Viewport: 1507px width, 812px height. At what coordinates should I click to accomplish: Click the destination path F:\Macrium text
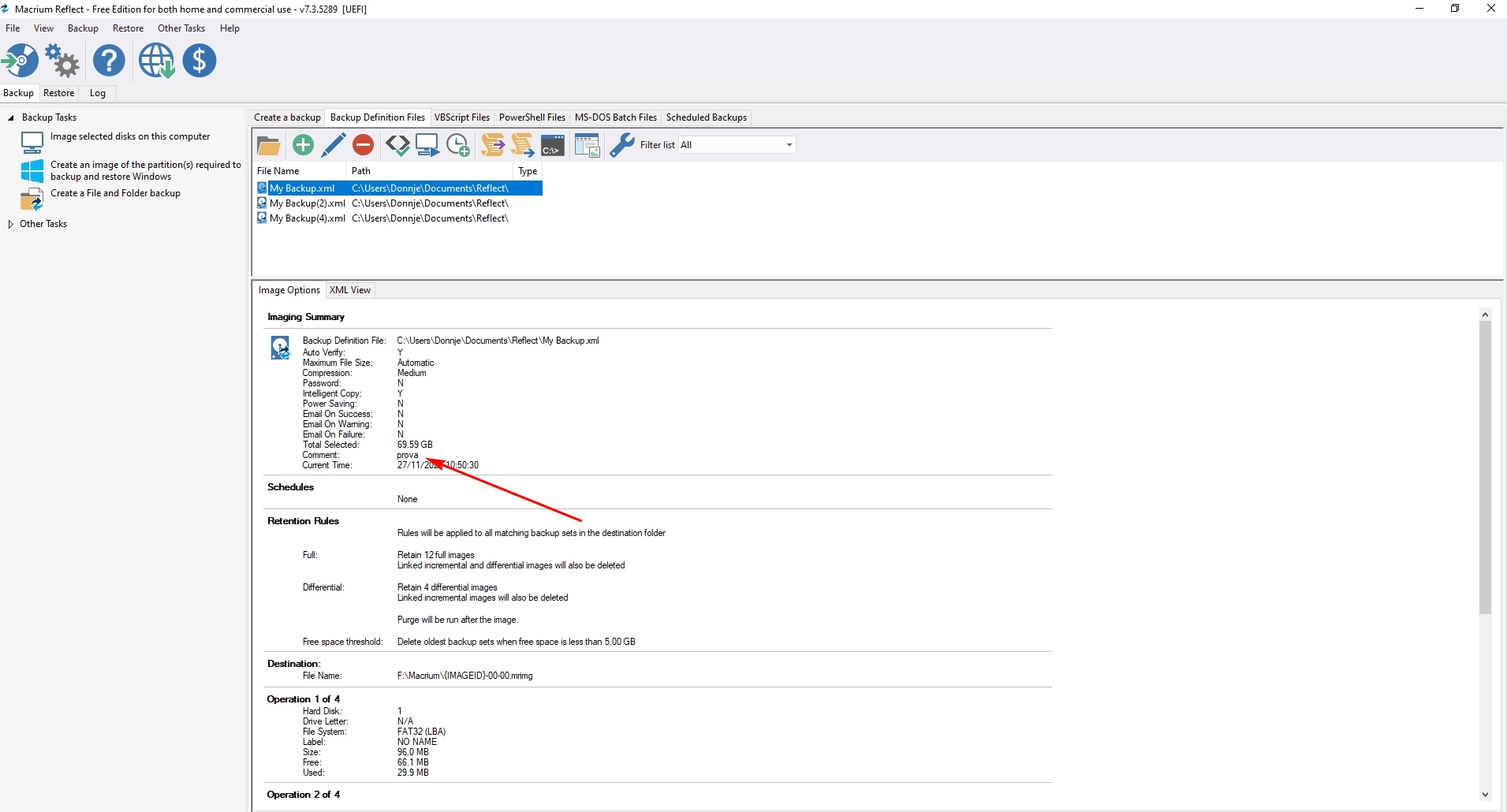pos(465,676)
